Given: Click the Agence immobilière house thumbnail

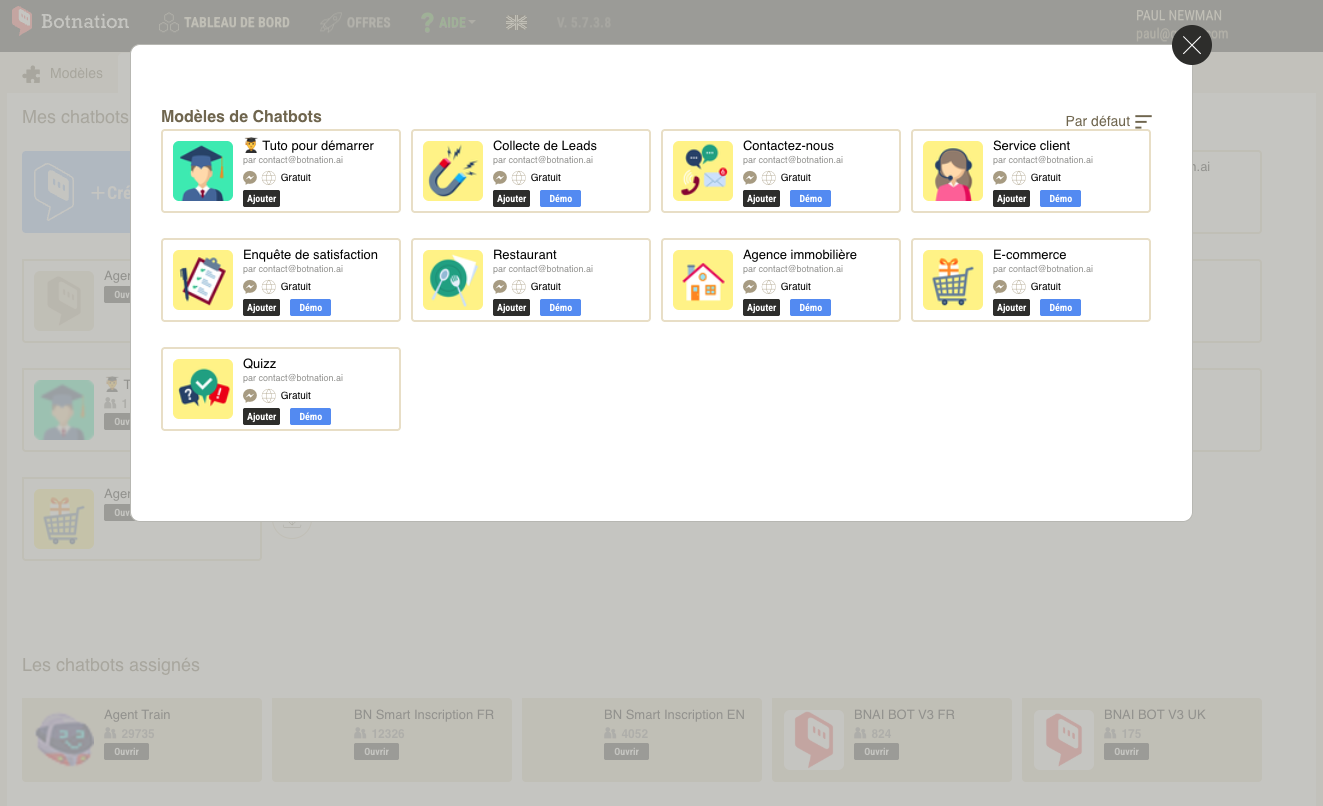Looking at the screenshot, I should tap(703, 280).
